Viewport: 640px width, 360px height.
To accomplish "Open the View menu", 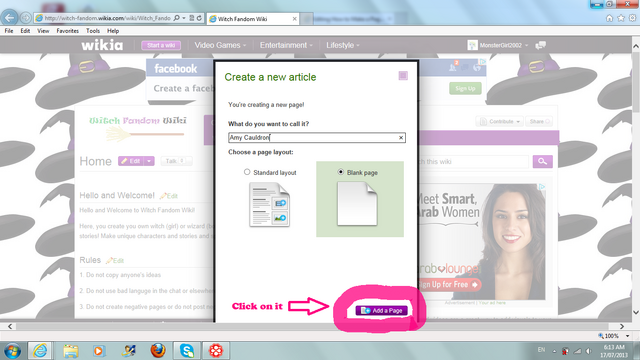I will (43, 31).
